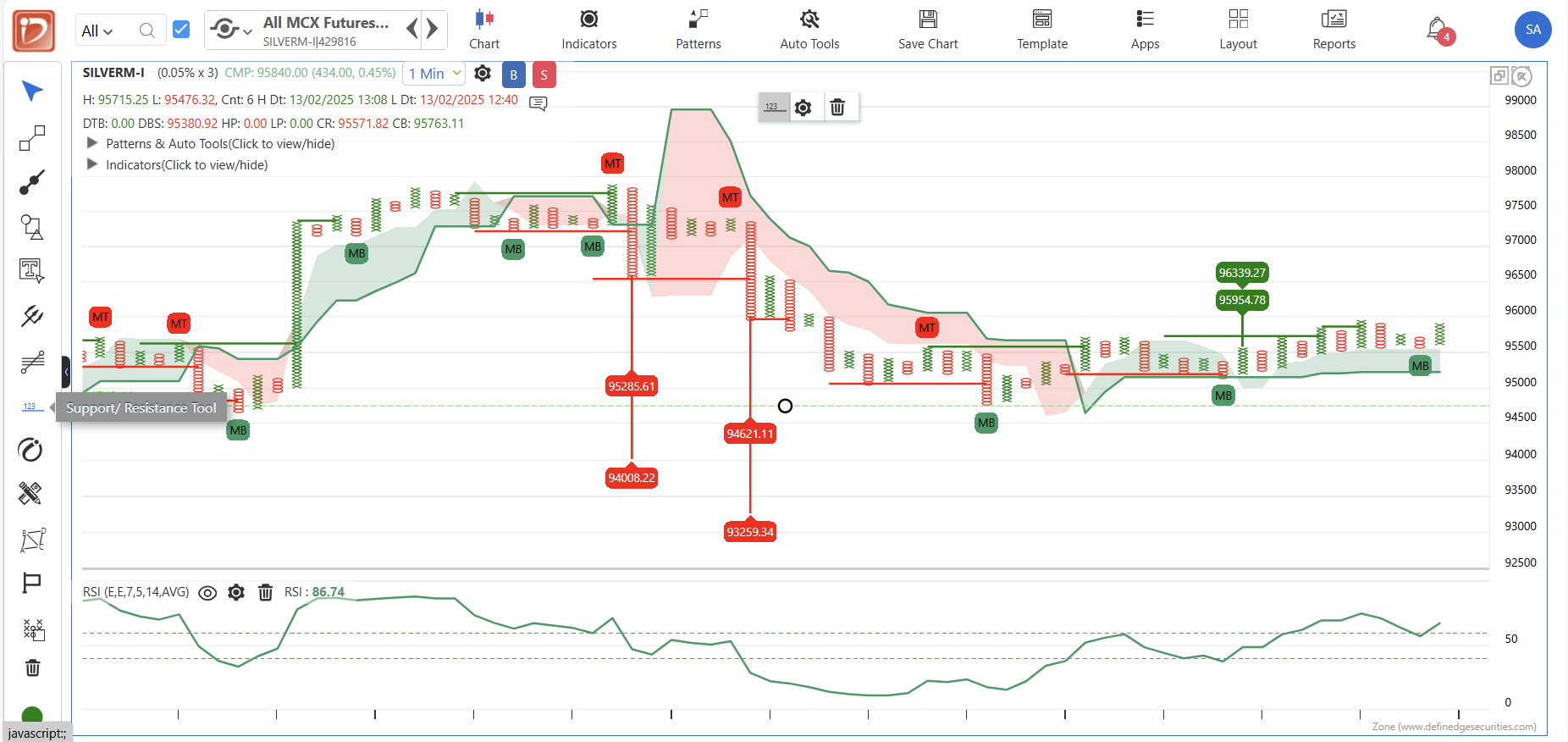Select the connected-squares line drawing tool
This screenshot has width=1568, height=742.
click(32, 137)
